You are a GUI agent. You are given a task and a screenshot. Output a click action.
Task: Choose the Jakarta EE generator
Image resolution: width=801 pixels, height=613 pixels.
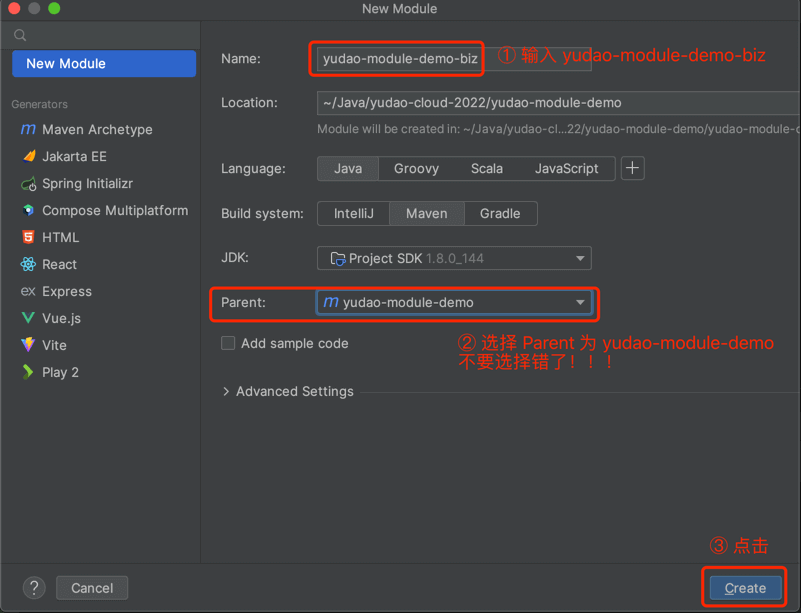74,157
